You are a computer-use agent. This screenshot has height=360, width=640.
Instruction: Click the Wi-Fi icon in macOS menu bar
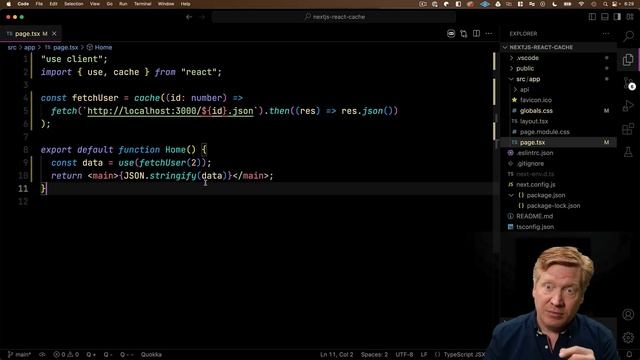tap(581, 4)
